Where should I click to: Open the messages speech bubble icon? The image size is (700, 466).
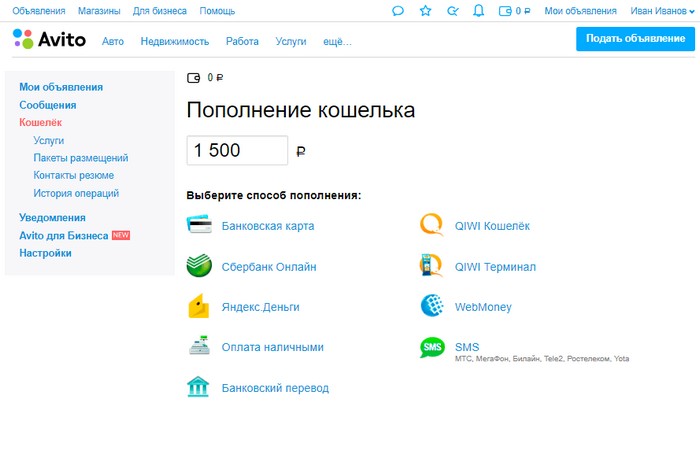pos(398,11)
